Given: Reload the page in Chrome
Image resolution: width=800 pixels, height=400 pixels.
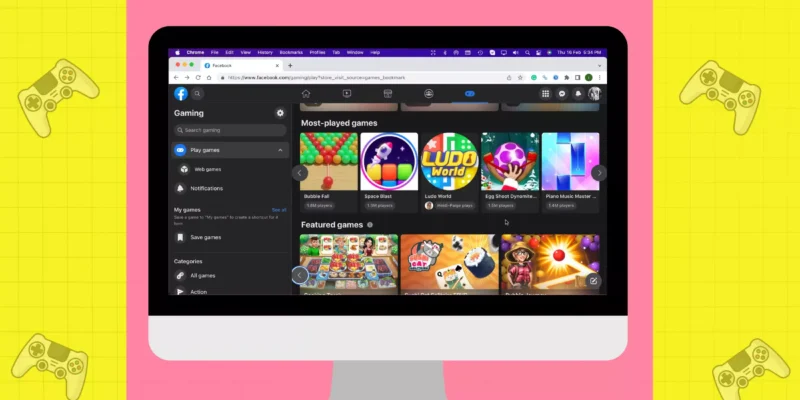Looking at the screenshot, I should click(198, 78).
